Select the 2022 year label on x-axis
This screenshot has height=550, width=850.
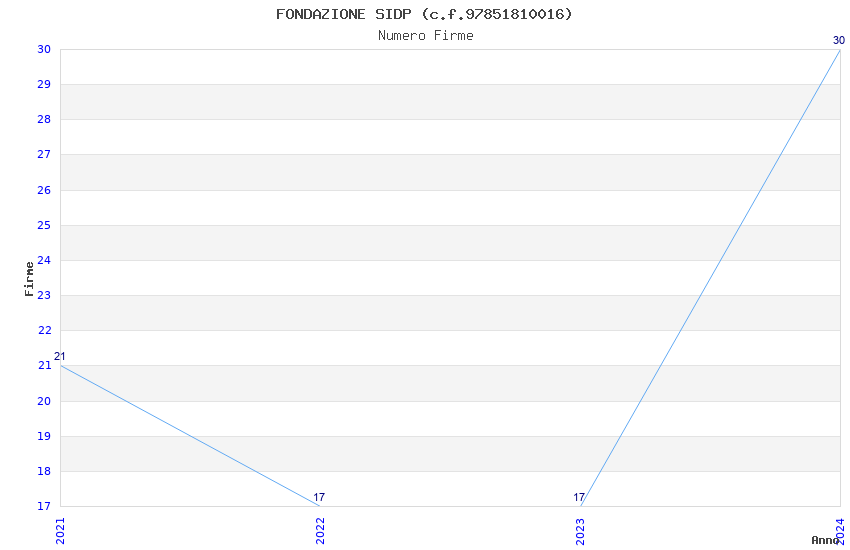click(x=320, y=530)
